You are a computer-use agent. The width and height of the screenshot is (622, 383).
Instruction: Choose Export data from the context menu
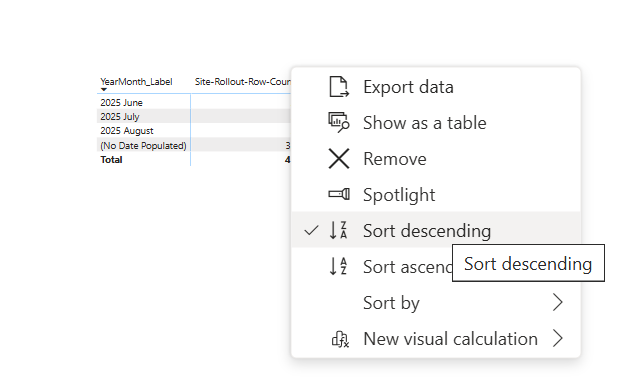[x=436, y=87]
